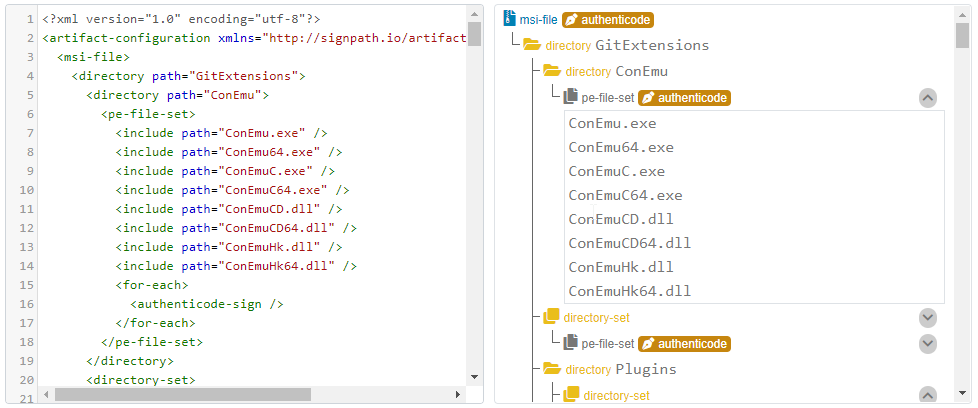Viewport: 978px width, 408px height.
Task: Click the directory-set icon below the file list
Action: (551, 317)
